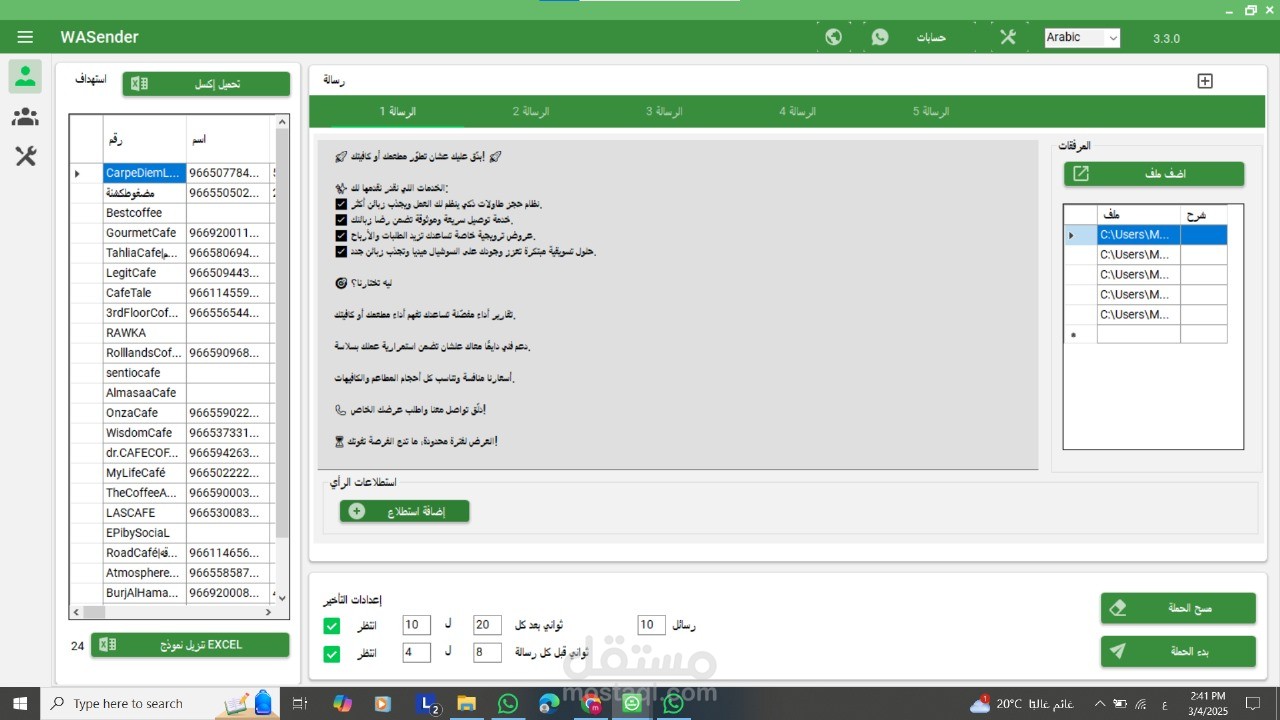This screenshot has height=720, width=1280.
Task: Click the delay field showing 8
Action: (487, 653)
